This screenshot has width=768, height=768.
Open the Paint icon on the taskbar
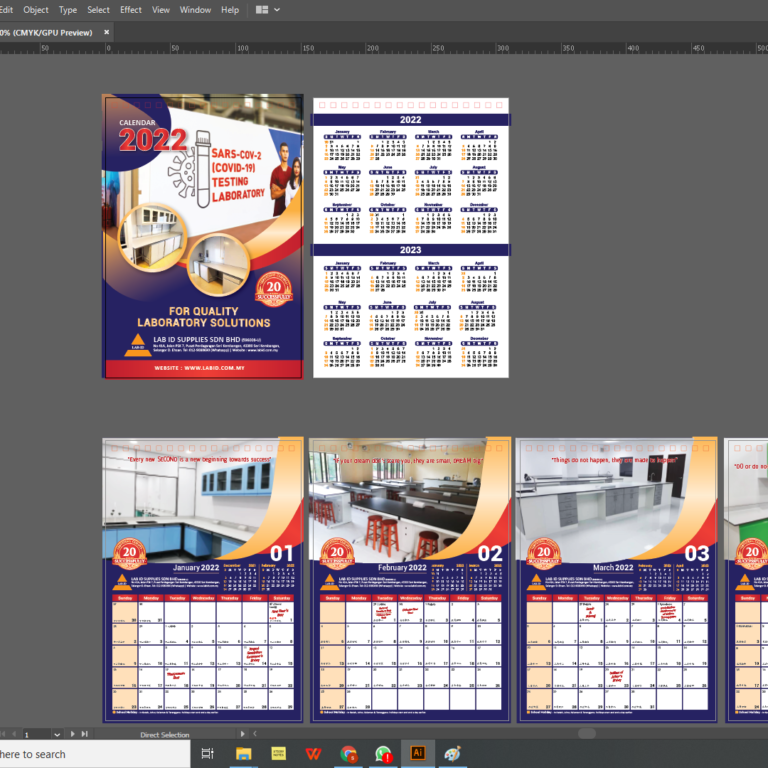coord(453,754)
